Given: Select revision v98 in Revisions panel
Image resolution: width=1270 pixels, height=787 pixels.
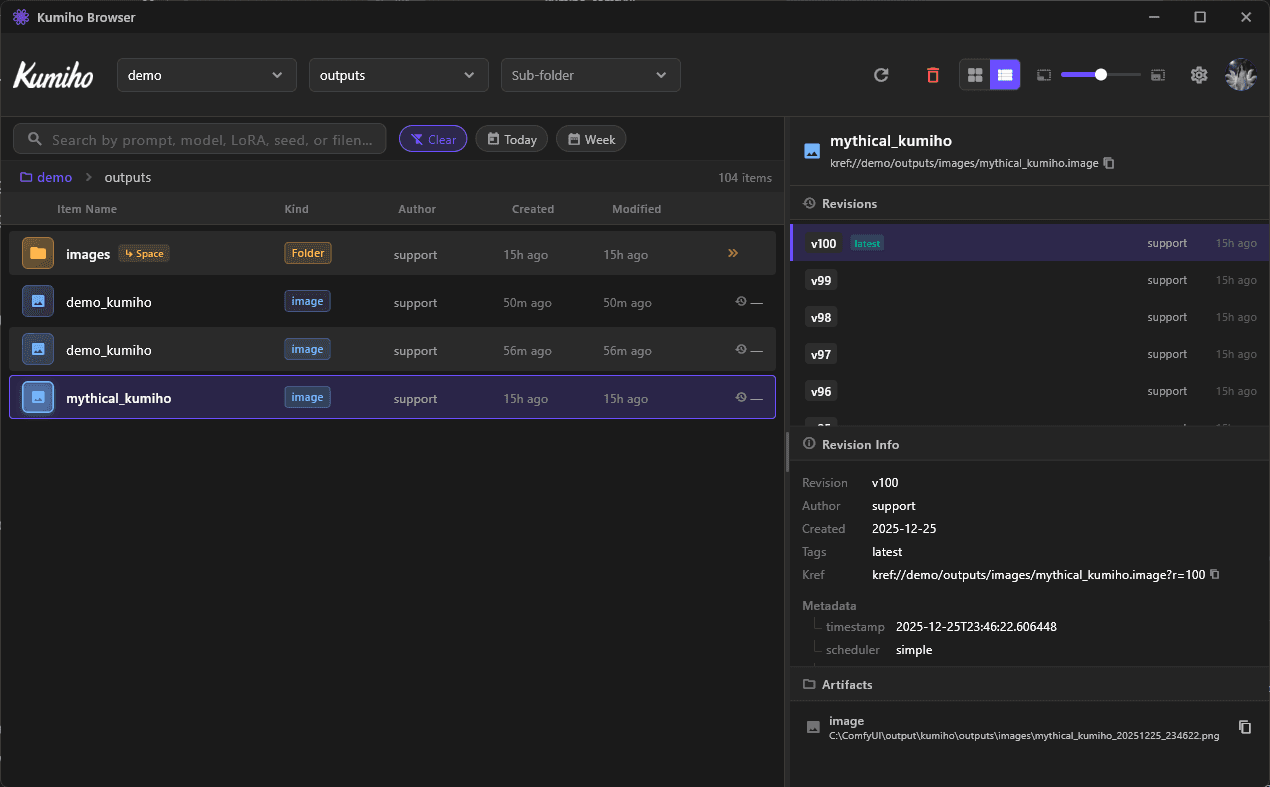Looking at the screenshot, I should pyautogui.click(x=1027, y=317).
